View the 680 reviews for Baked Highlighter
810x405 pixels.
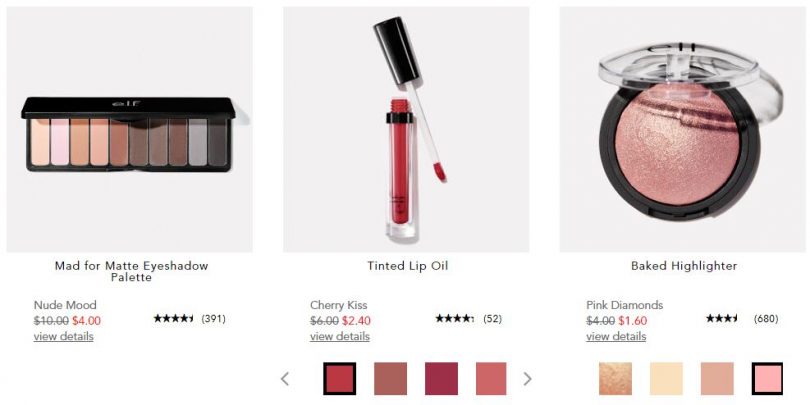(x=766, y=319)
